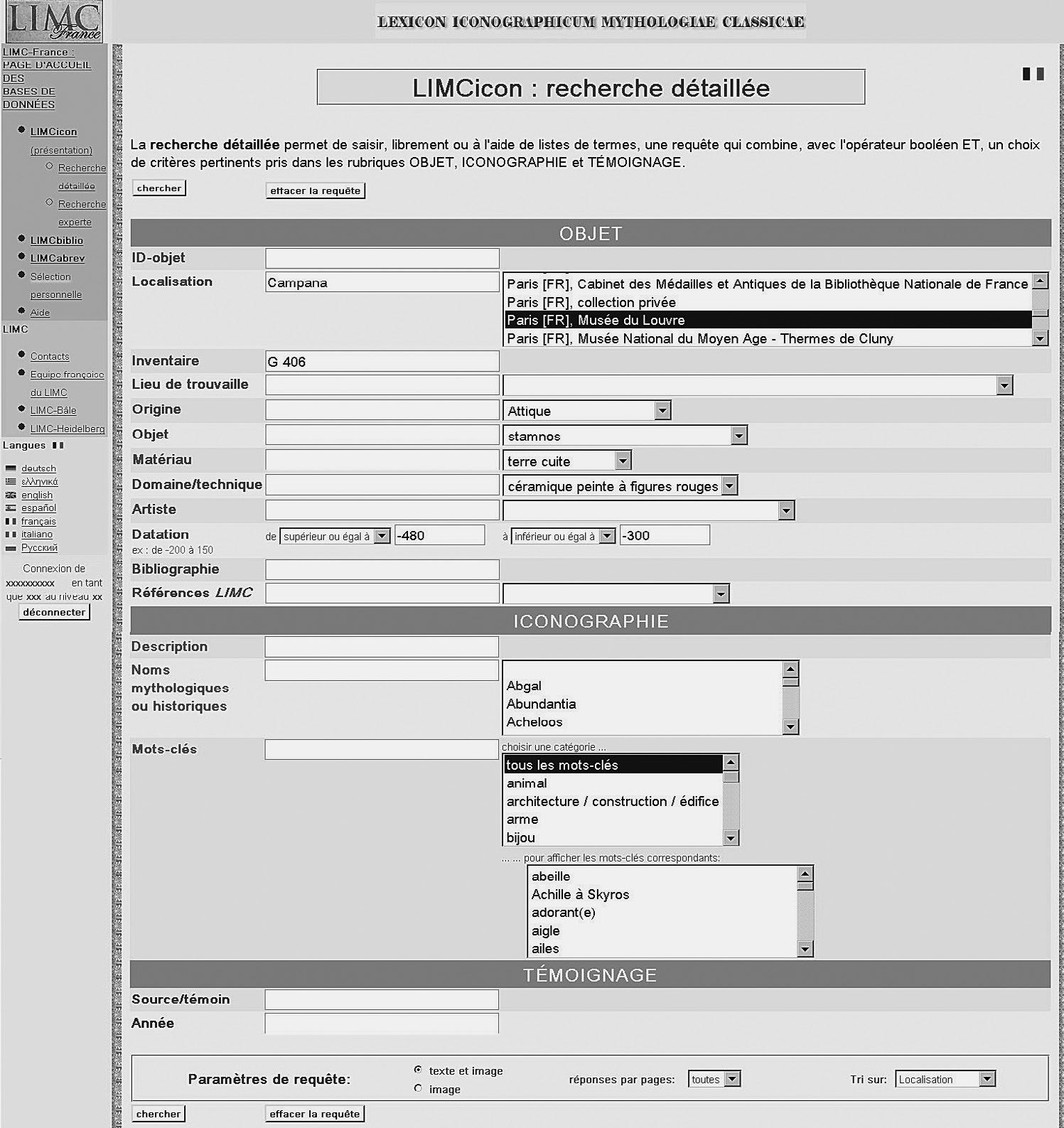Click the ID-objet input field
Image resolution: width=1064 pixels, height=1128 pixels.
point(382,258)
